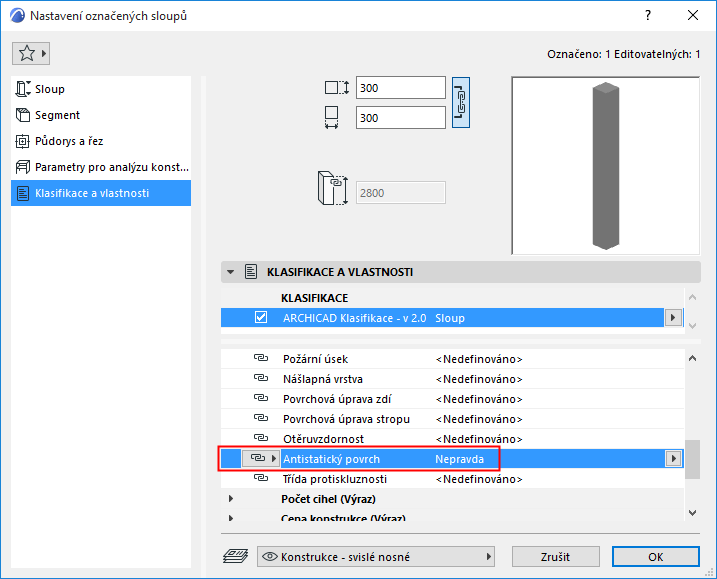Toggle link icon for Povrchová úprava stropu
717x579 pixels.
click(x=261, y=418)
